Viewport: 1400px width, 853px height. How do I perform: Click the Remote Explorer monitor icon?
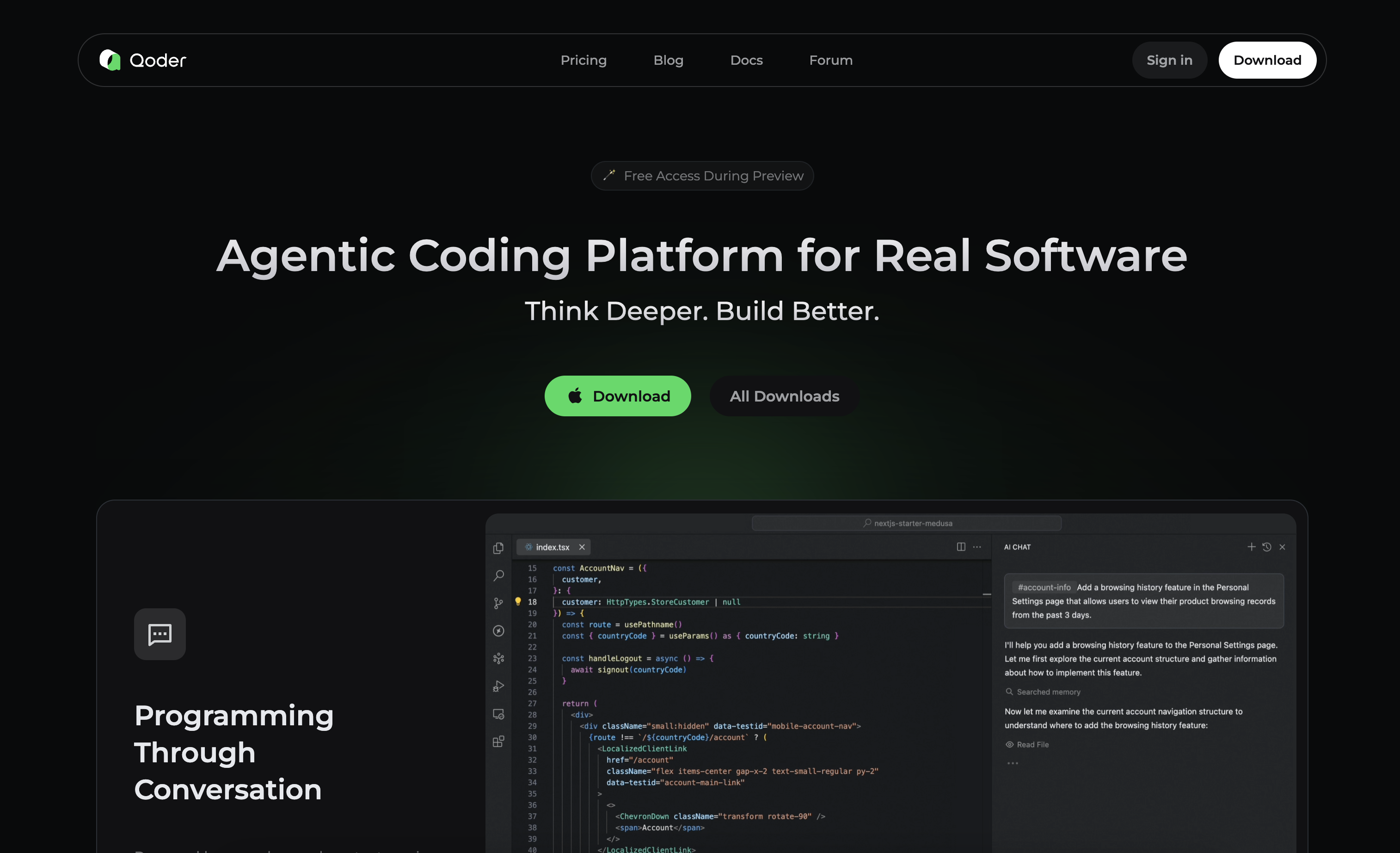click(x=498, y=714)
